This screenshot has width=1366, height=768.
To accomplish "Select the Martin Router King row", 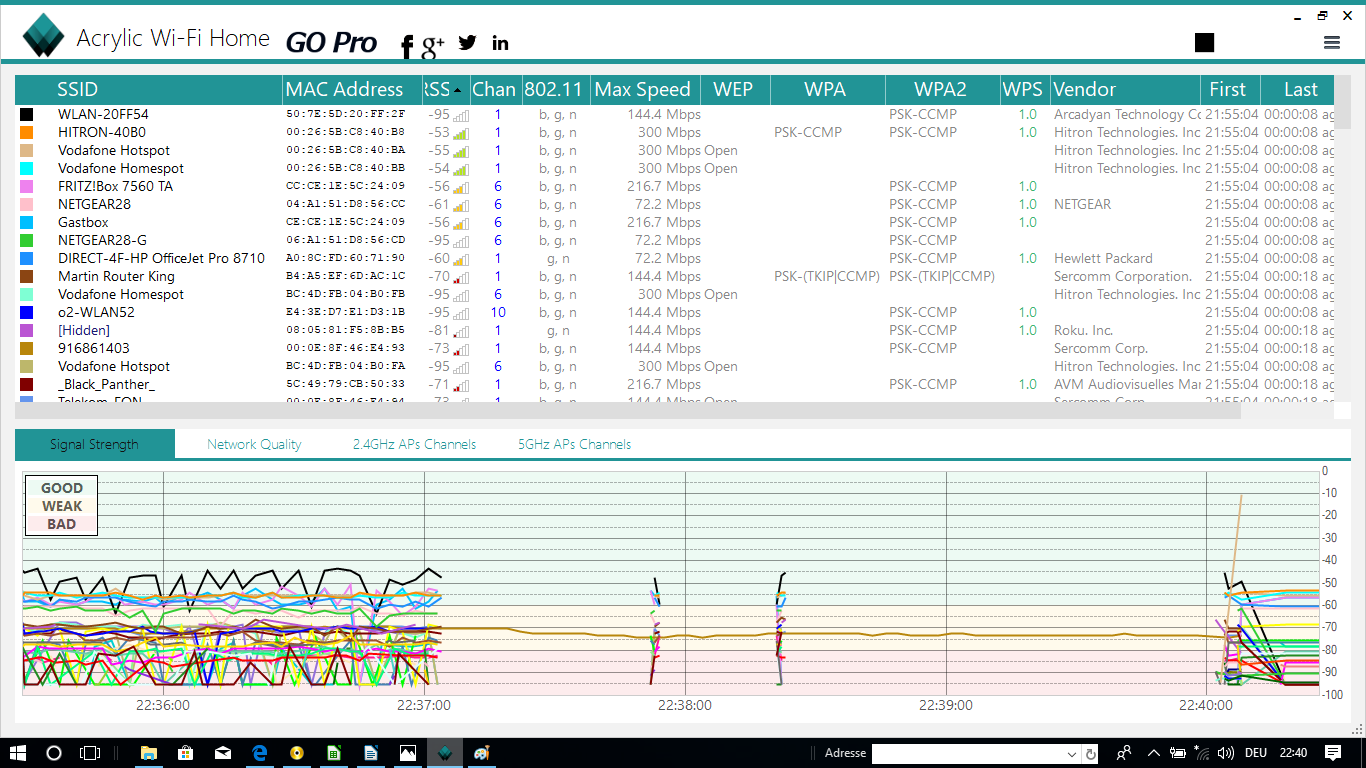I will 674,277.
